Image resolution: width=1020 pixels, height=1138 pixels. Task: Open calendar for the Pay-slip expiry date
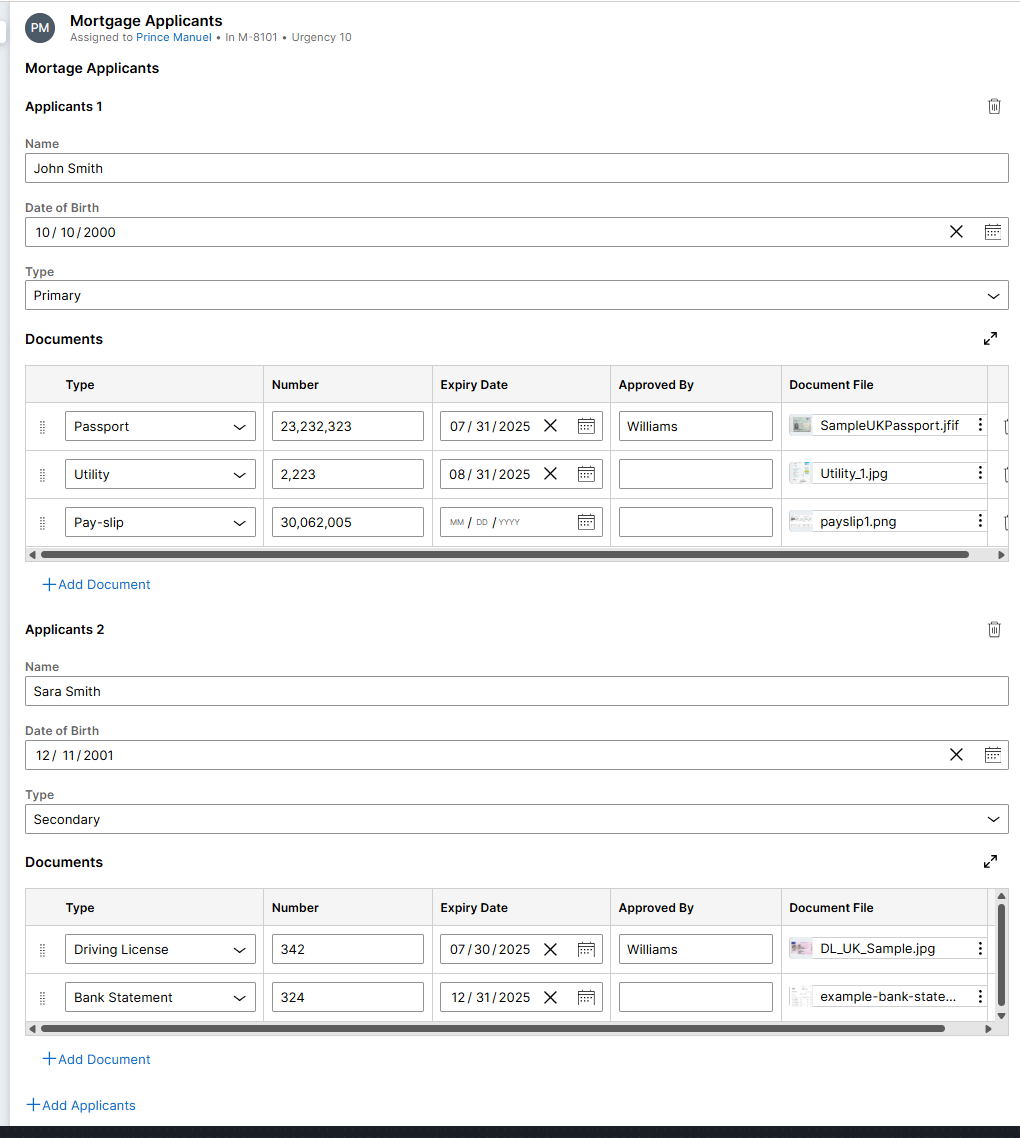click(587, 521)
